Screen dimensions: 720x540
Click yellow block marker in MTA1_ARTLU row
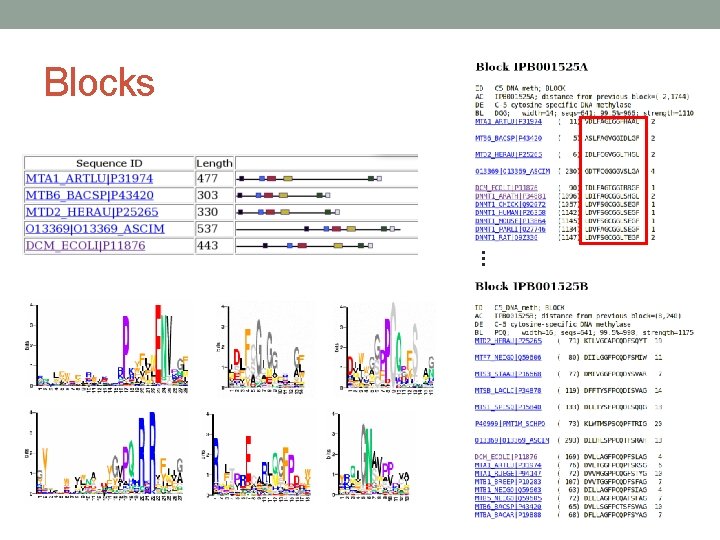point(288,179)
